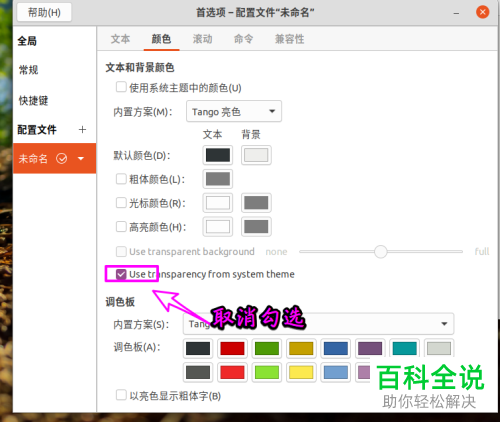Select 全局 heading in sidebar
This screenshot has height=422, width=500.
(x=27, y=41)
